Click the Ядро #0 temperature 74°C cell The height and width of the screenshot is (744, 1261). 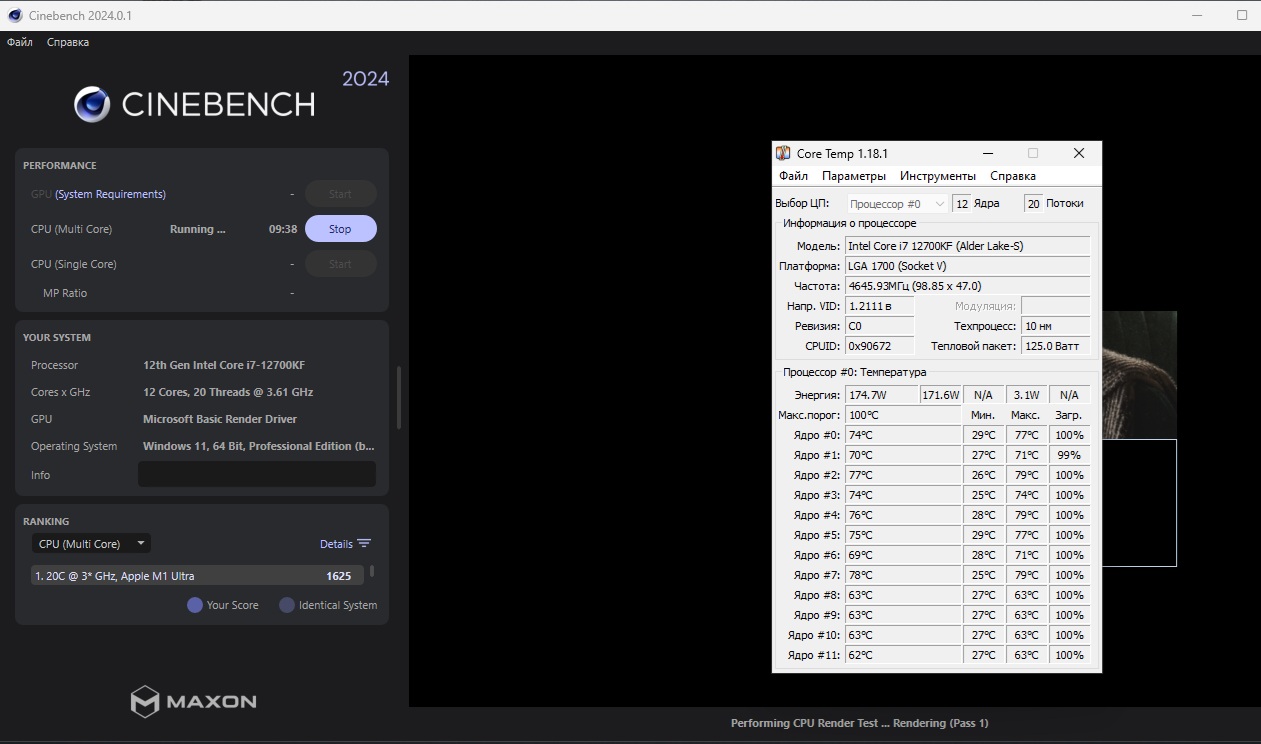click(903, 435)
